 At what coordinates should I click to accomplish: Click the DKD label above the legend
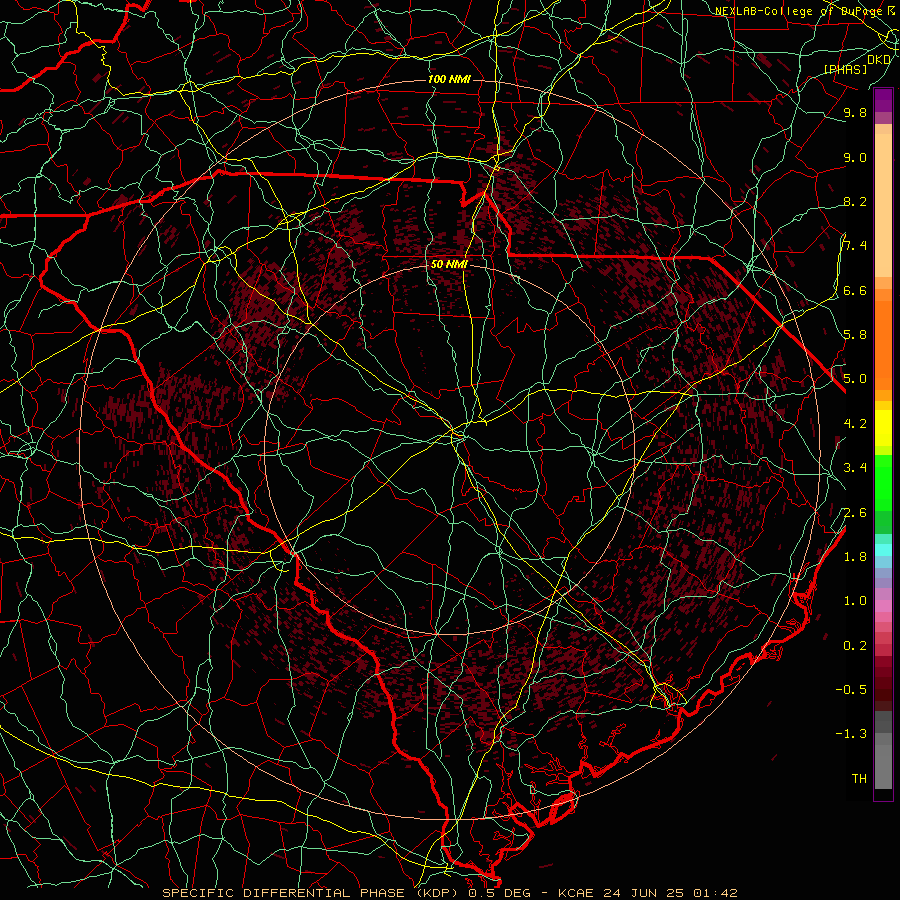point(879,59)
